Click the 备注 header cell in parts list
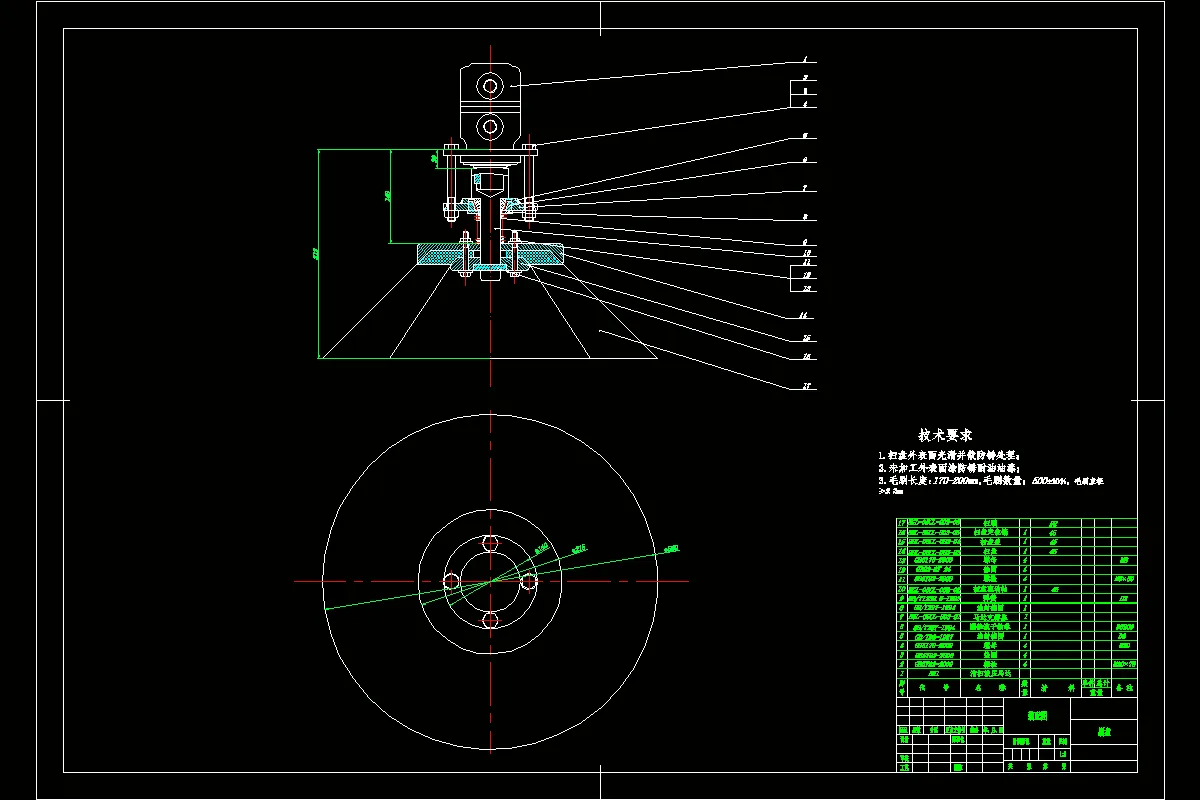The width and height of the screenshot is (1200, 800). click(x=1123, y=689)
